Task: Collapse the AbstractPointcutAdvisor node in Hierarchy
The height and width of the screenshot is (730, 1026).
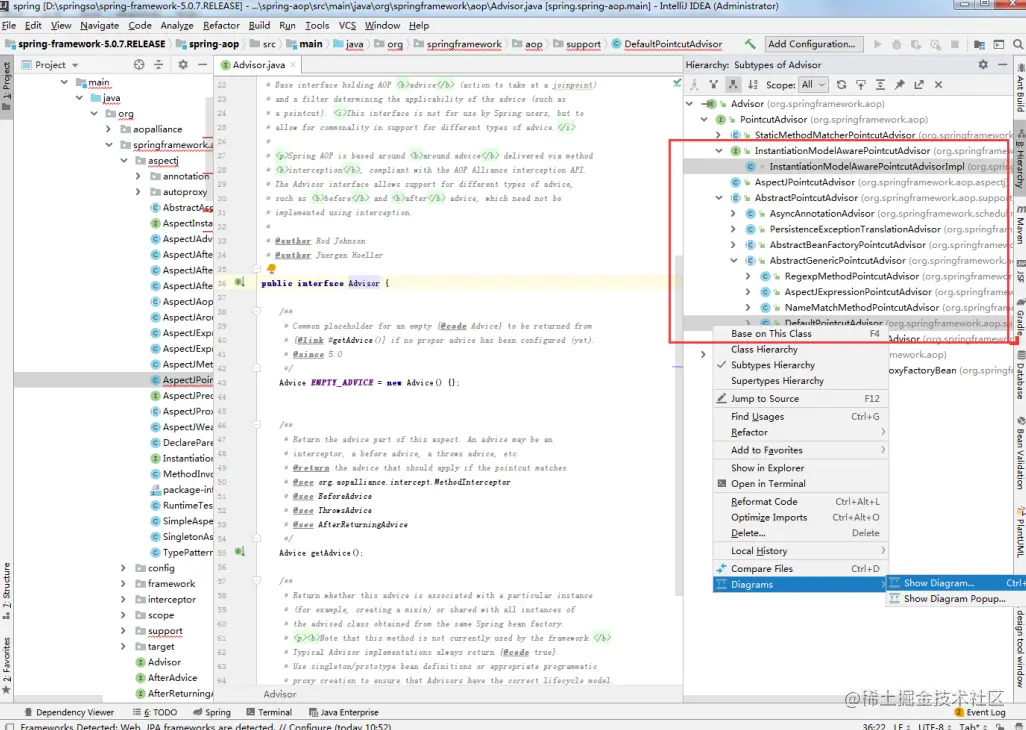Action: [719, 198]
